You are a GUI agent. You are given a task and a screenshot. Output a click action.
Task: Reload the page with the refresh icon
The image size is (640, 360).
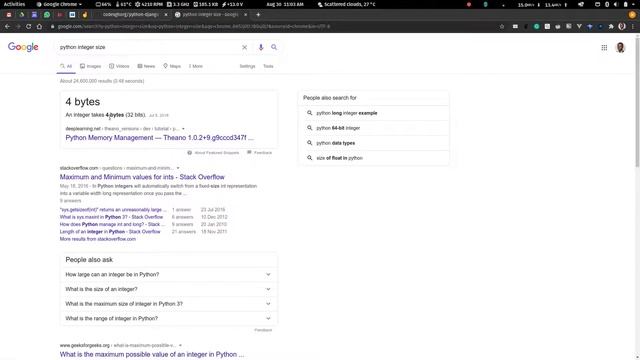[28, 27]
